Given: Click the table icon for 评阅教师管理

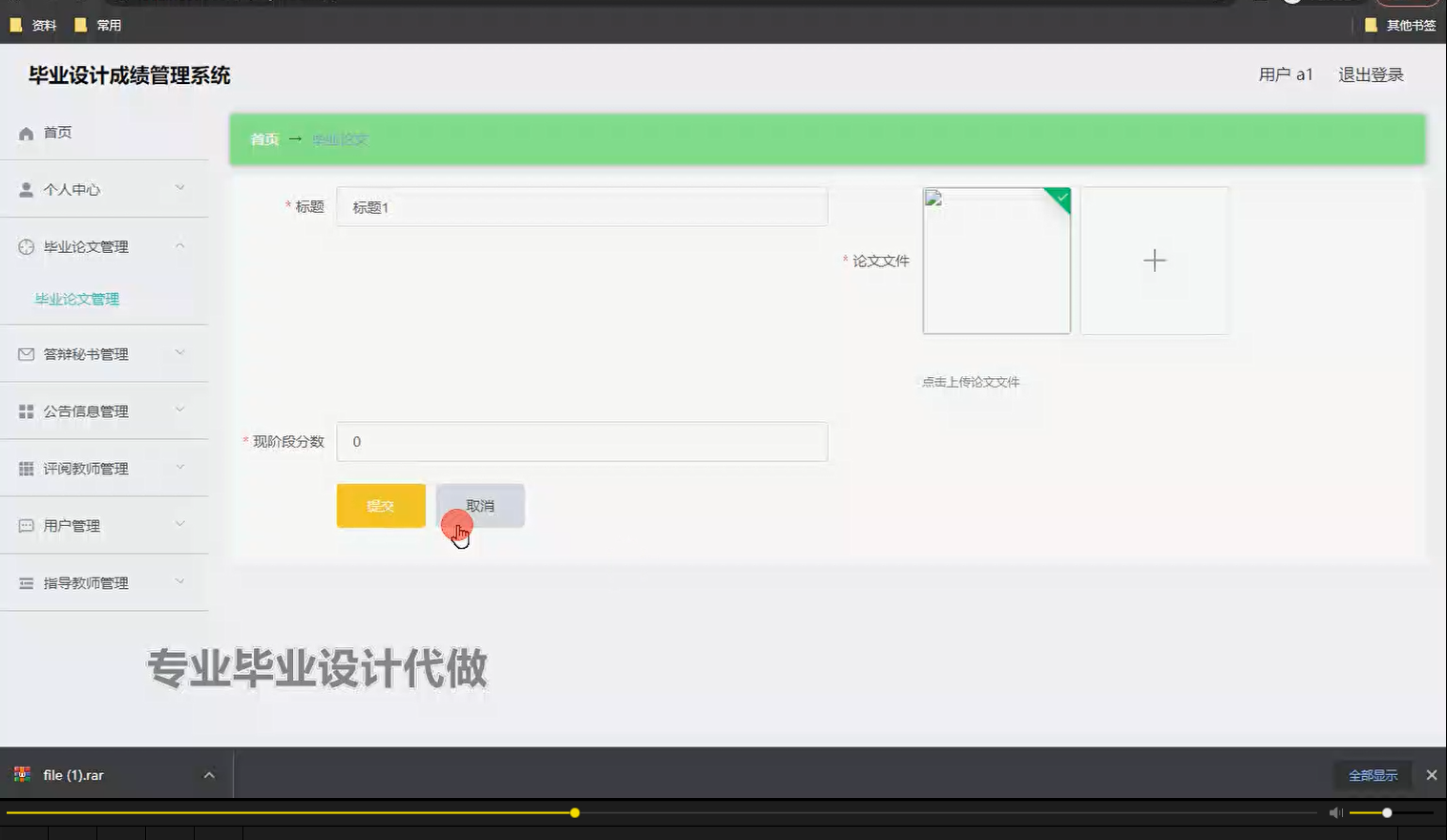Looking at the screenshot, I should click(26, 468).
